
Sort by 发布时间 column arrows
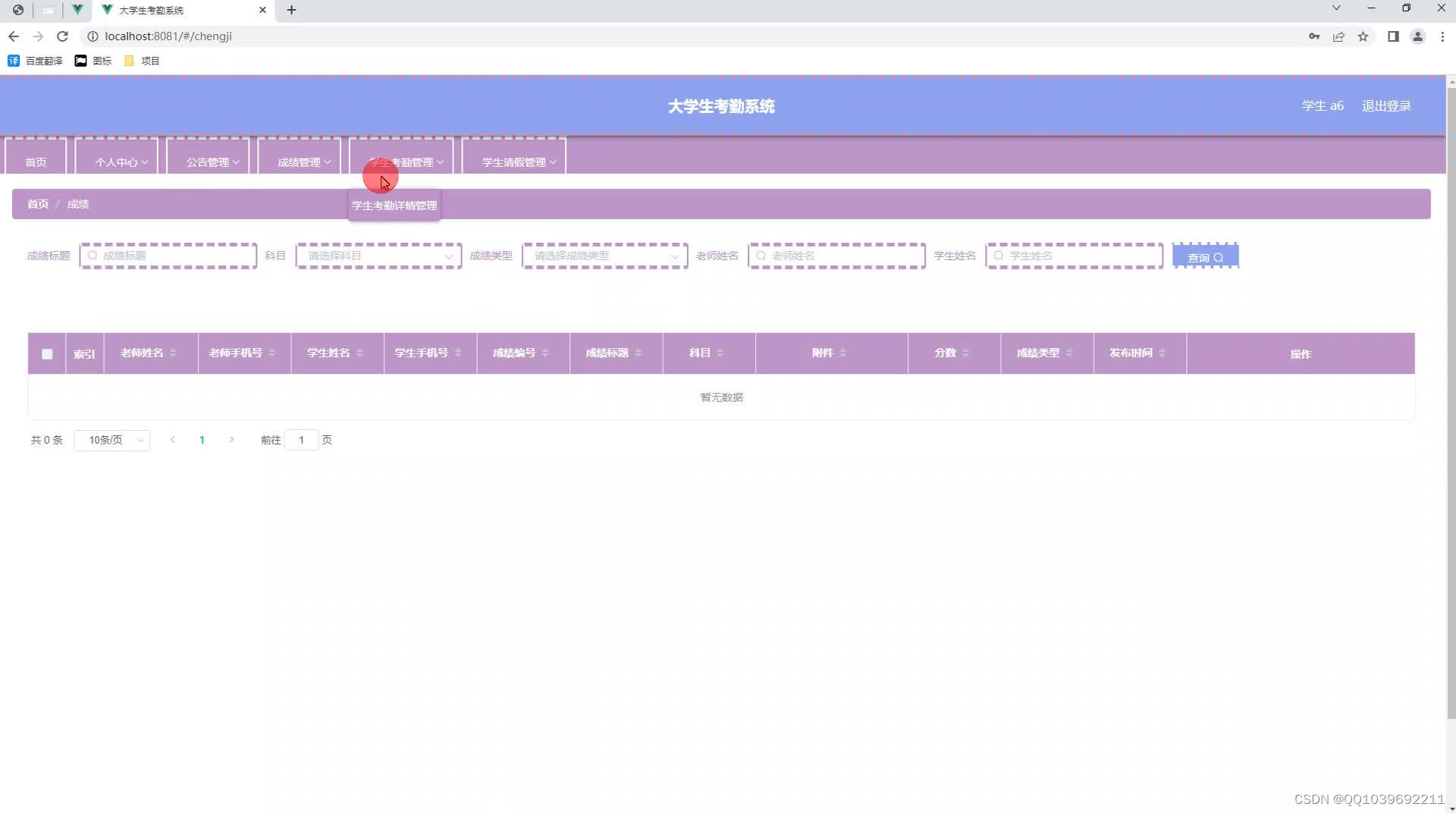coord(1162,353)
